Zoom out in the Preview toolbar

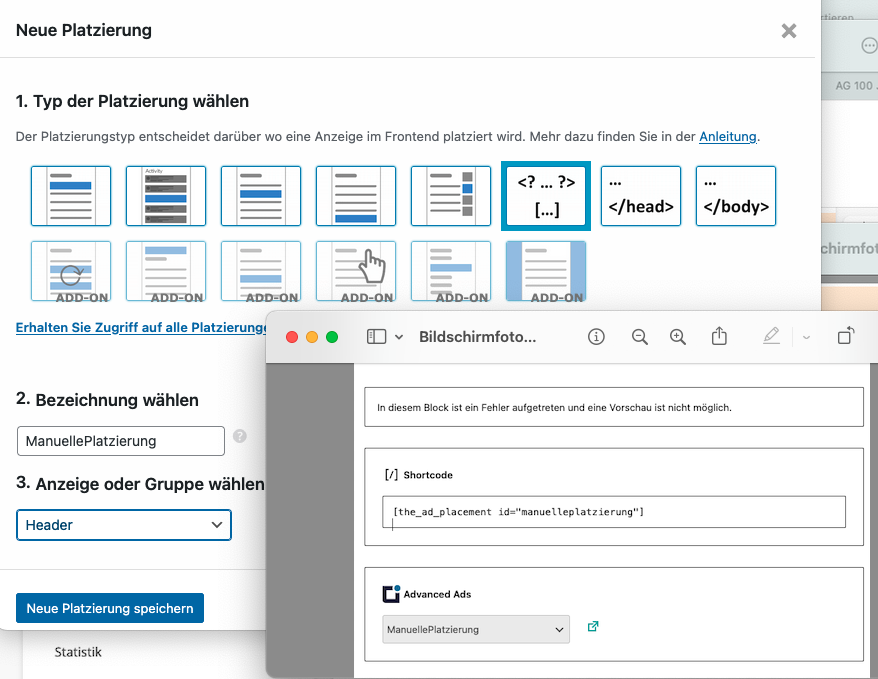coord(640,337)
